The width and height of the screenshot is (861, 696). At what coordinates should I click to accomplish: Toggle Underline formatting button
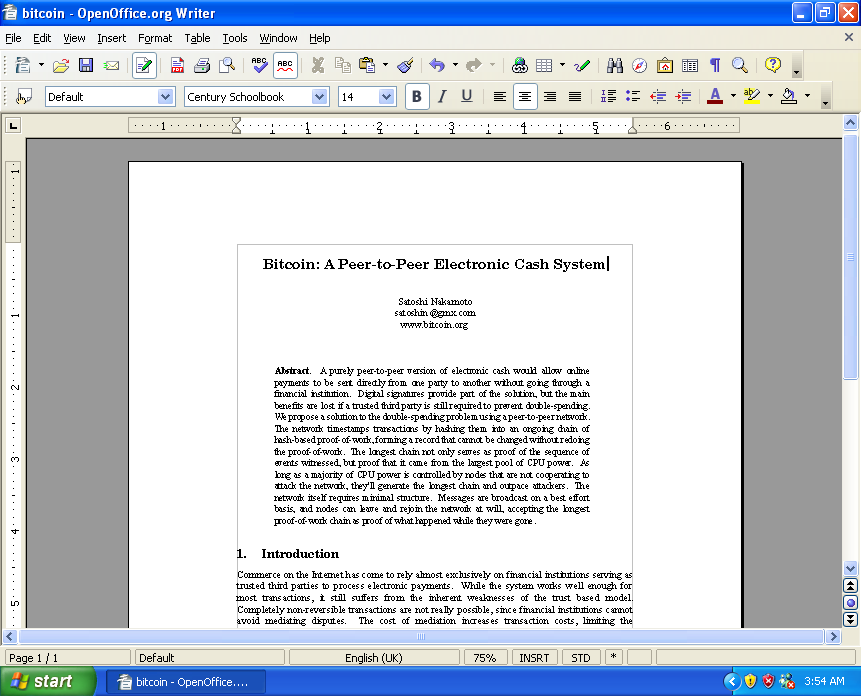467,97
